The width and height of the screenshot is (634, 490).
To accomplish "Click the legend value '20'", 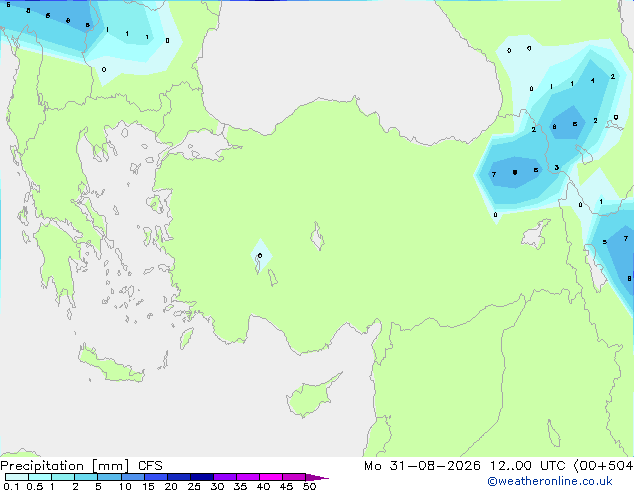I will tap(171, 486).
